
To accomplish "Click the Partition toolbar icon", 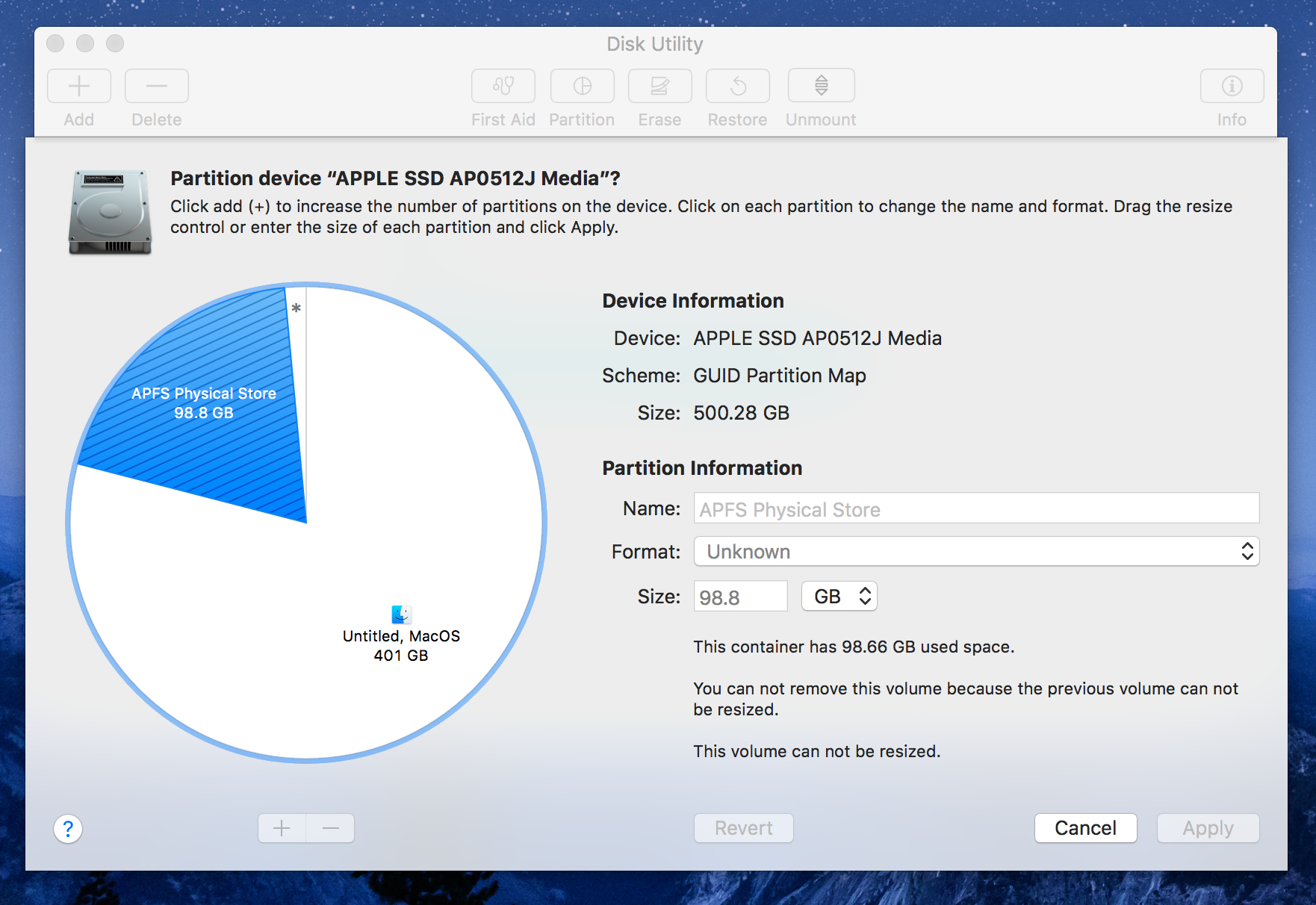I will [583, 86].
